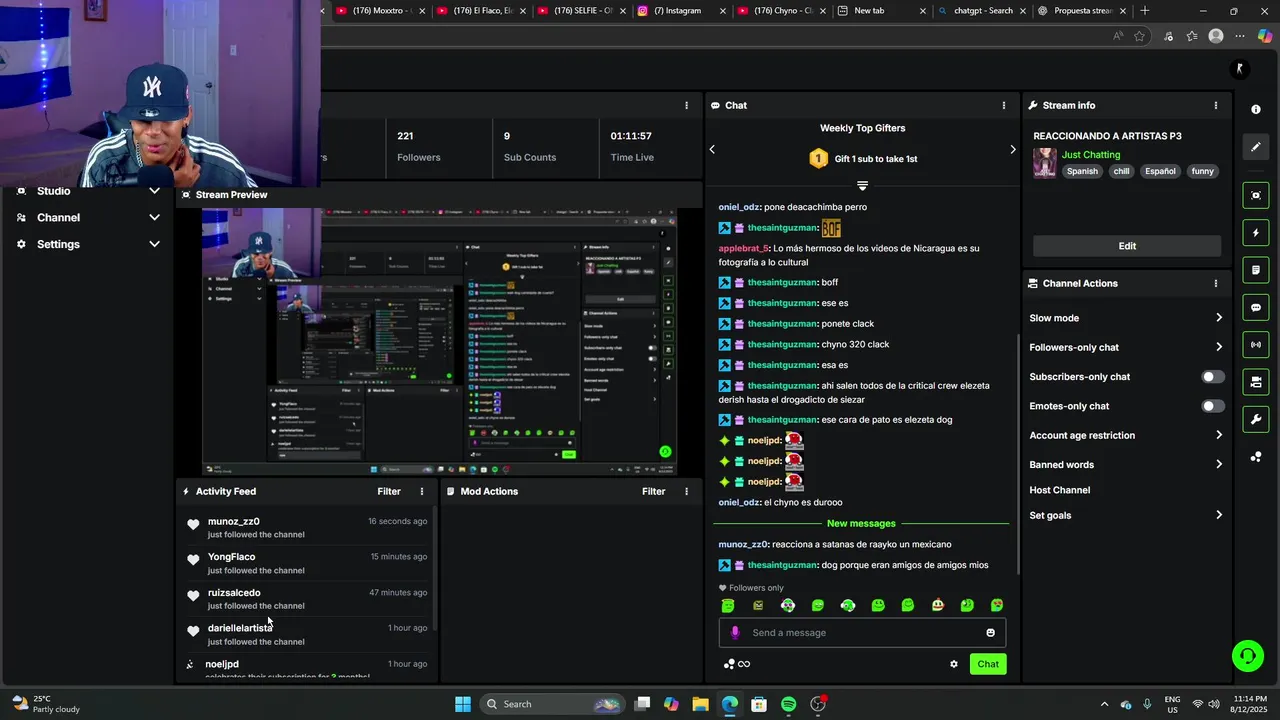Open the emoji picker in message box
1280x720 pixels.
click(991, 632)
